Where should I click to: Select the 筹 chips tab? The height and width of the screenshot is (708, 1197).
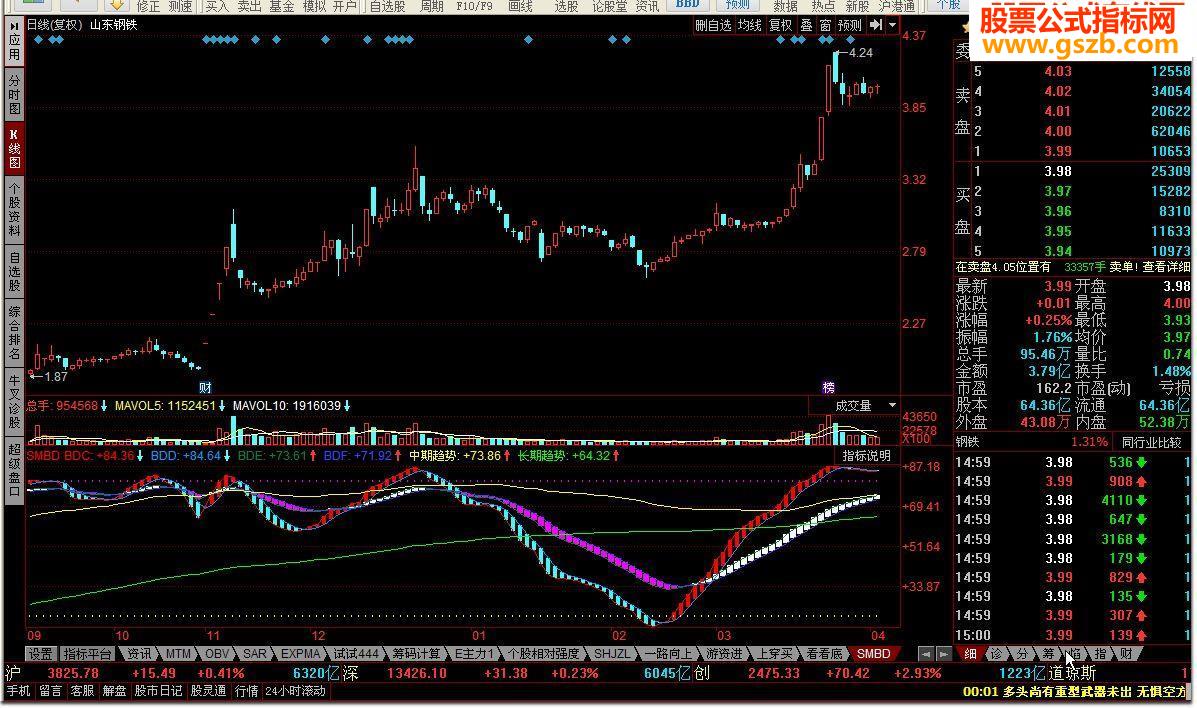click(1048, 654)
